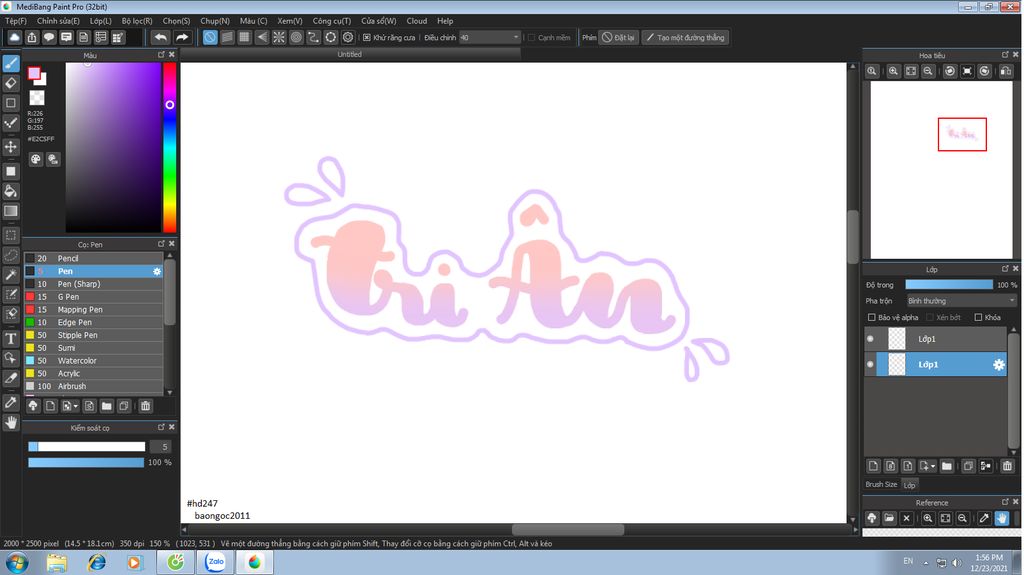
Task: Expand the add-layer dropdown arrow
Action: click(x=933, y=466)
